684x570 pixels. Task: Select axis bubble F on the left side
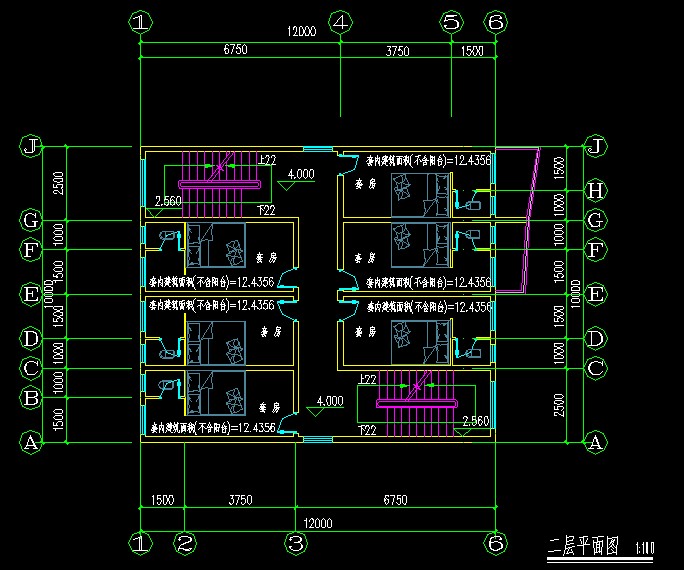pos(31,250)
